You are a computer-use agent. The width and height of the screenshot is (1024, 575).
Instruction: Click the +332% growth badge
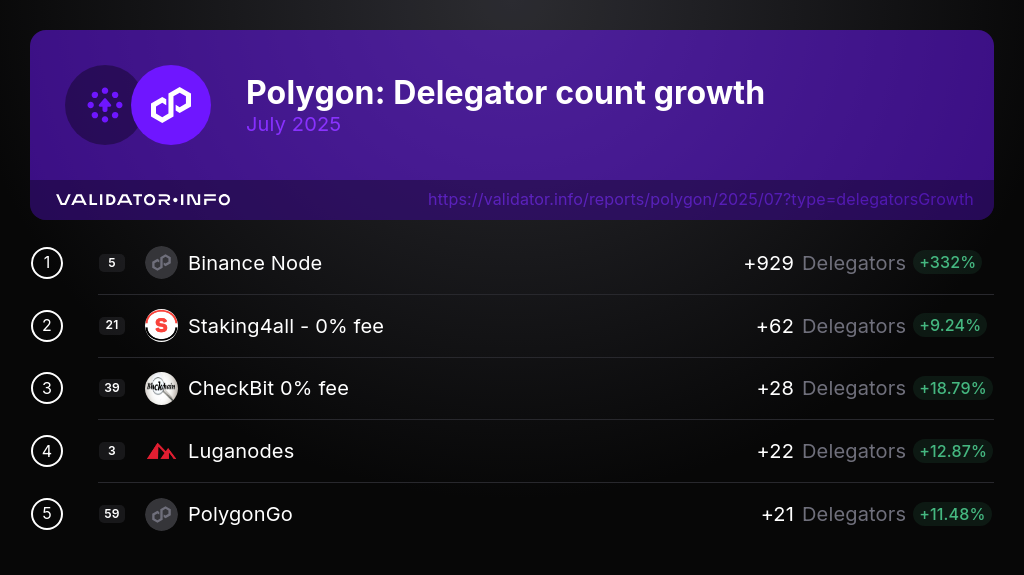[947, 263]
